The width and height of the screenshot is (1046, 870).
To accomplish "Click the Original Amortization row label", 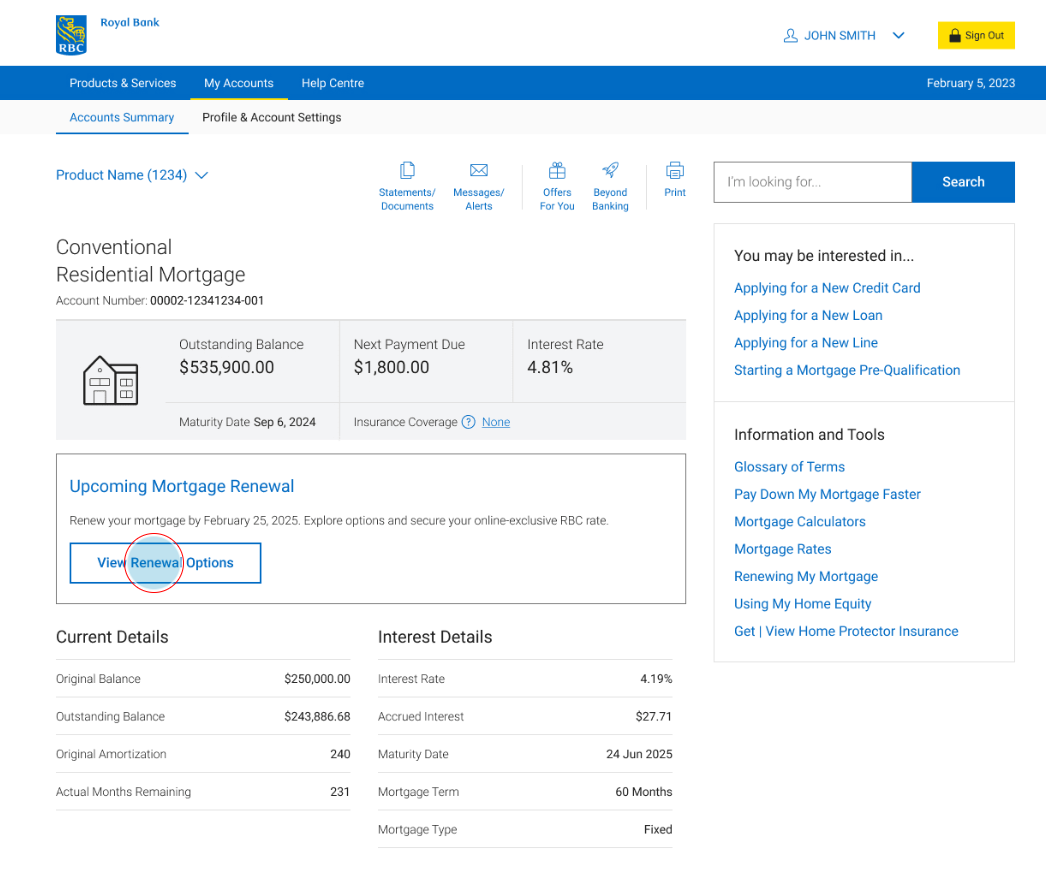I will (111, 754).
